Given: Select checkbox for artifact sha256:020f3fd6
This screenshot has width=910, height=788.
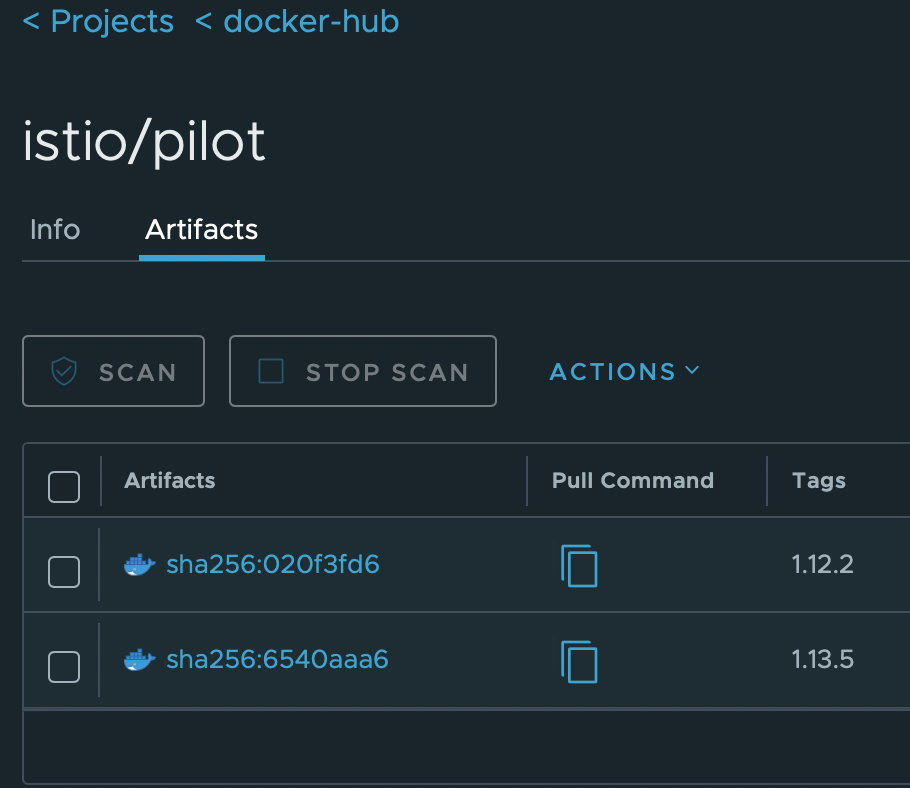Looking at the screenshot, I should click(64, 572).
